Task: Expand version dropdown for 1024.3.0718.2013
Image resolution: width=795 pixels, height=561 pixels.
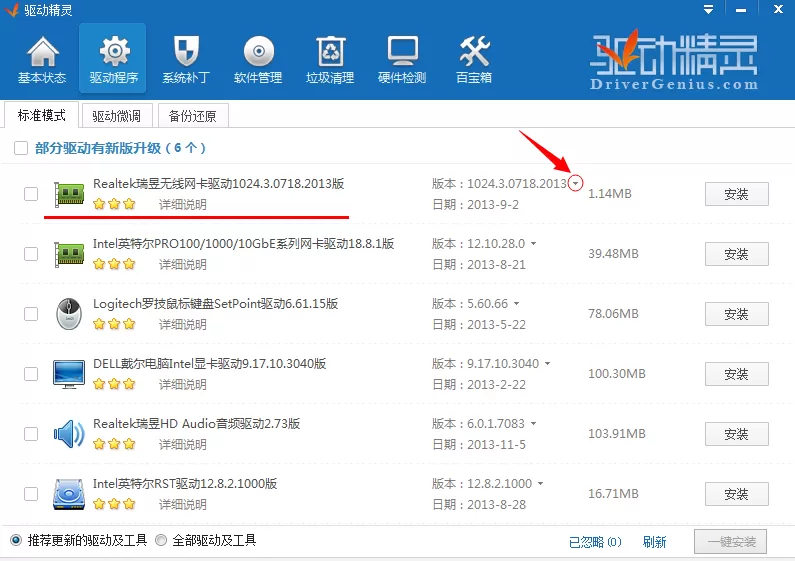Action: click(575, 184)
